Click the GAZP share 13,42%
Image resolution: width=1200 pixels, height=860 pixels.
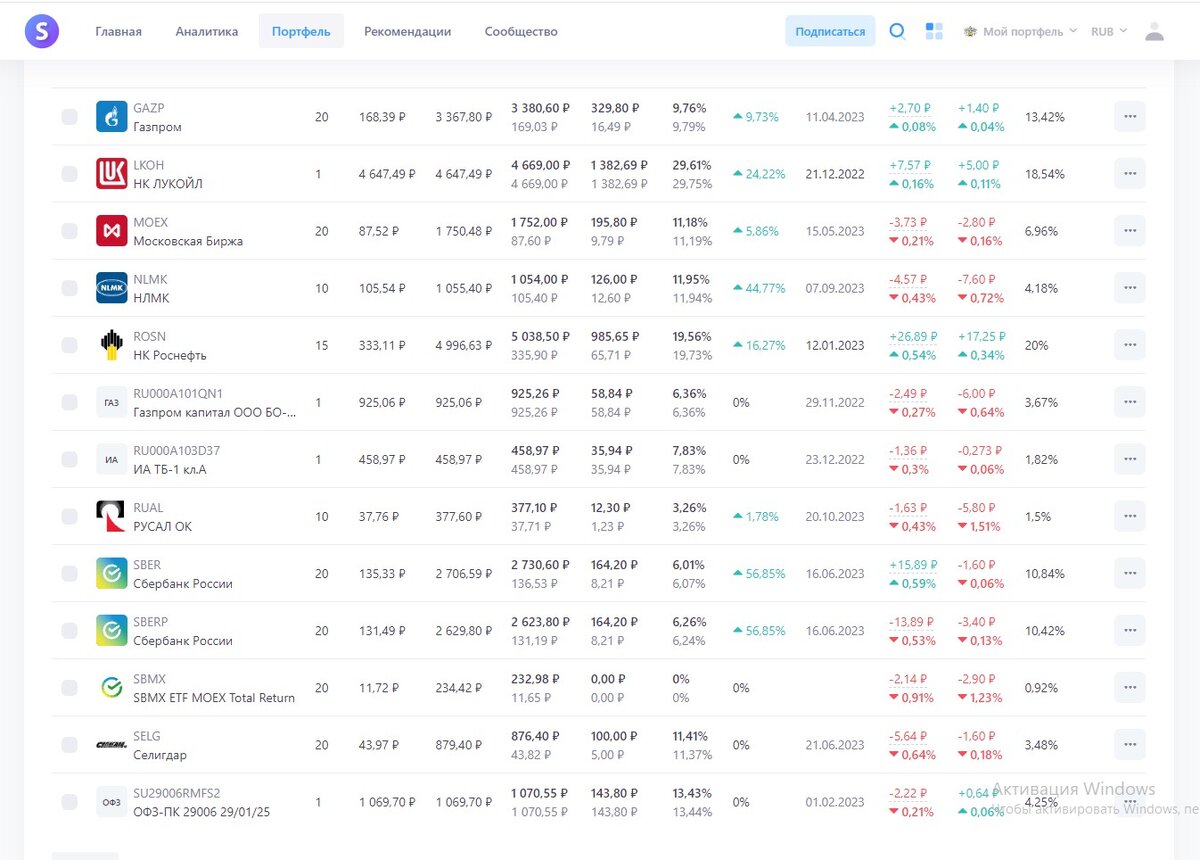click(x=1045, y=117)
